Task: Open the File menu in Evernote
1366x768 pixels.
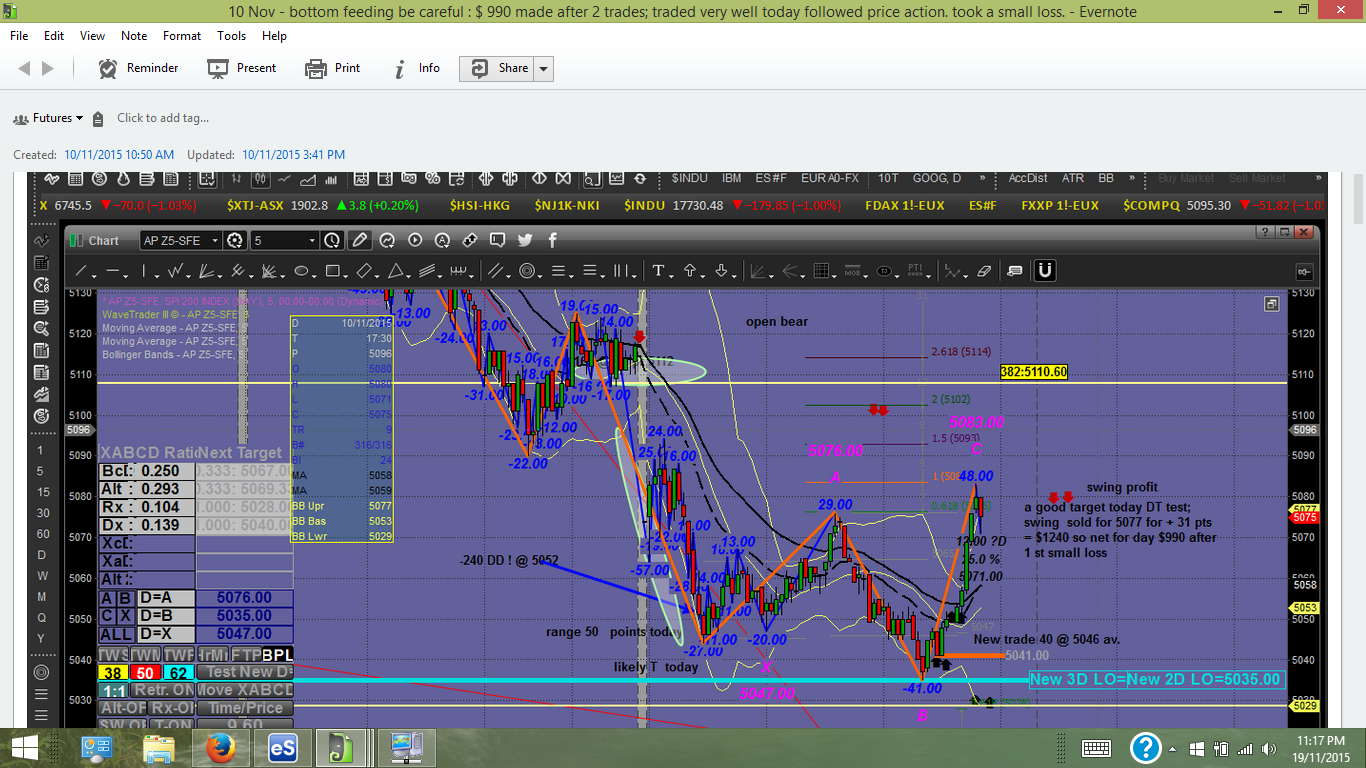Action: 19,35
